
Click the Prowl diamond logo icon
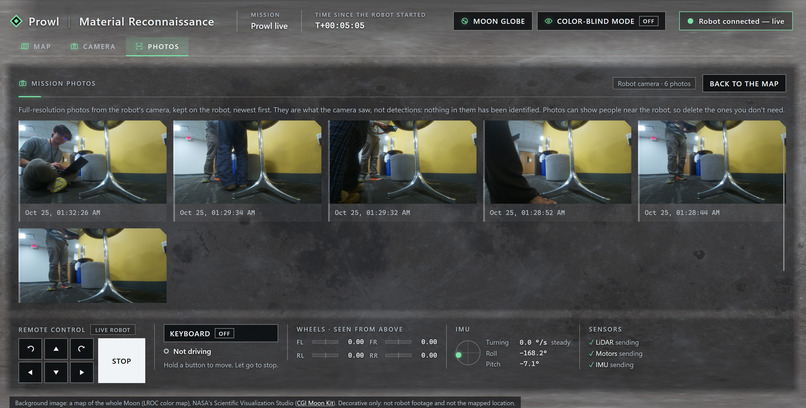pos(16,22)
